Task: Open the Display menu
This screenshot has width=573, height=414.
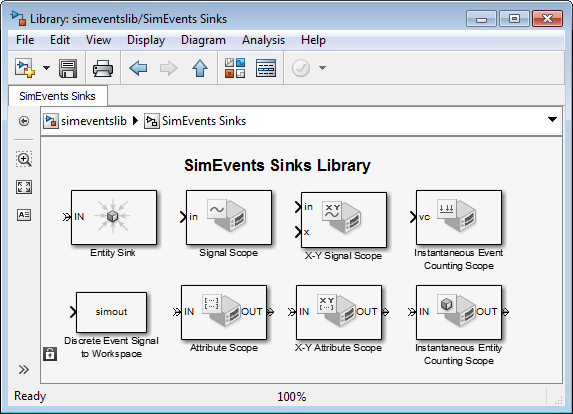Action: point(146,40)
